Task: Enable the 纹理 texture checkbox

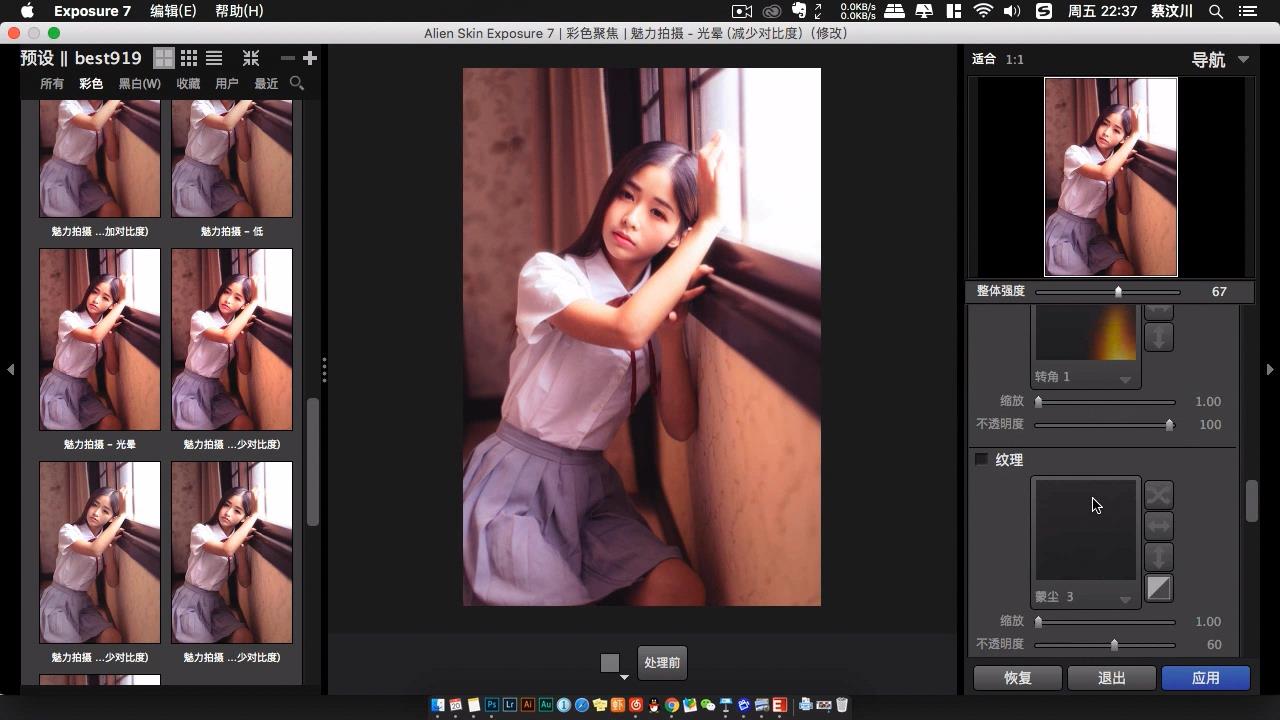Action: pyautogui.click(x=981, y=459)
